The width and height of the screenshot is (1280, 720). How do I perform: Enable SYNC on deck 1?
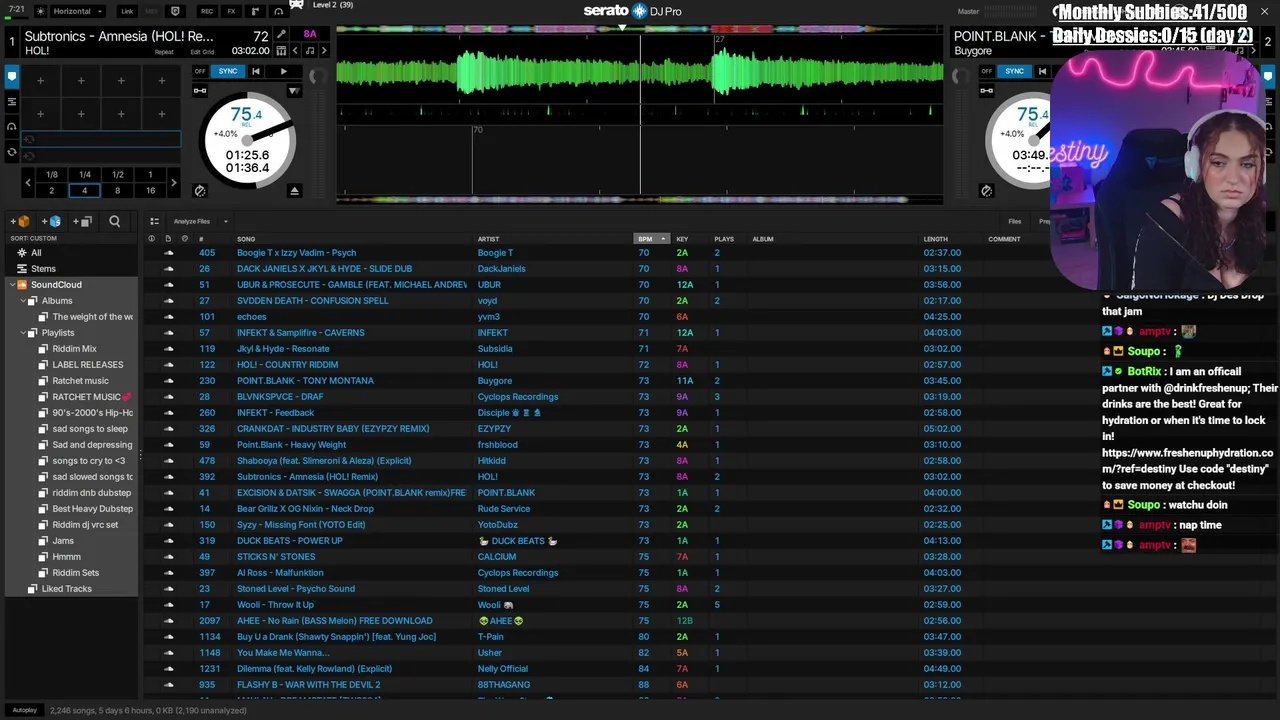pos(228,71)
